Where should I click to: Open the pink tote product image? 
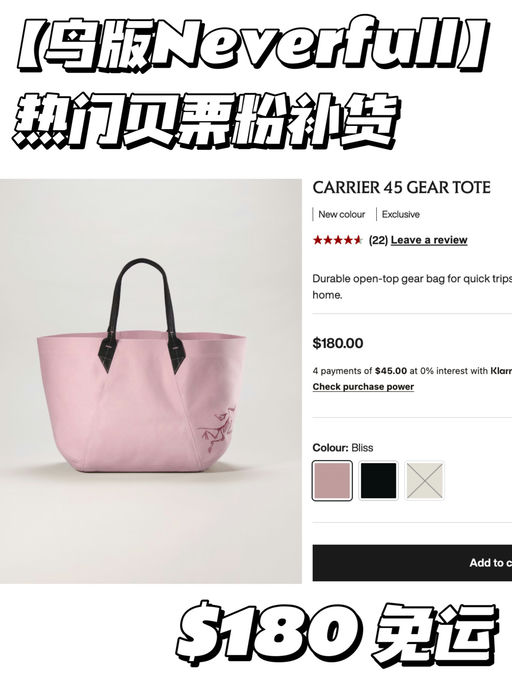tap(151, 381)
